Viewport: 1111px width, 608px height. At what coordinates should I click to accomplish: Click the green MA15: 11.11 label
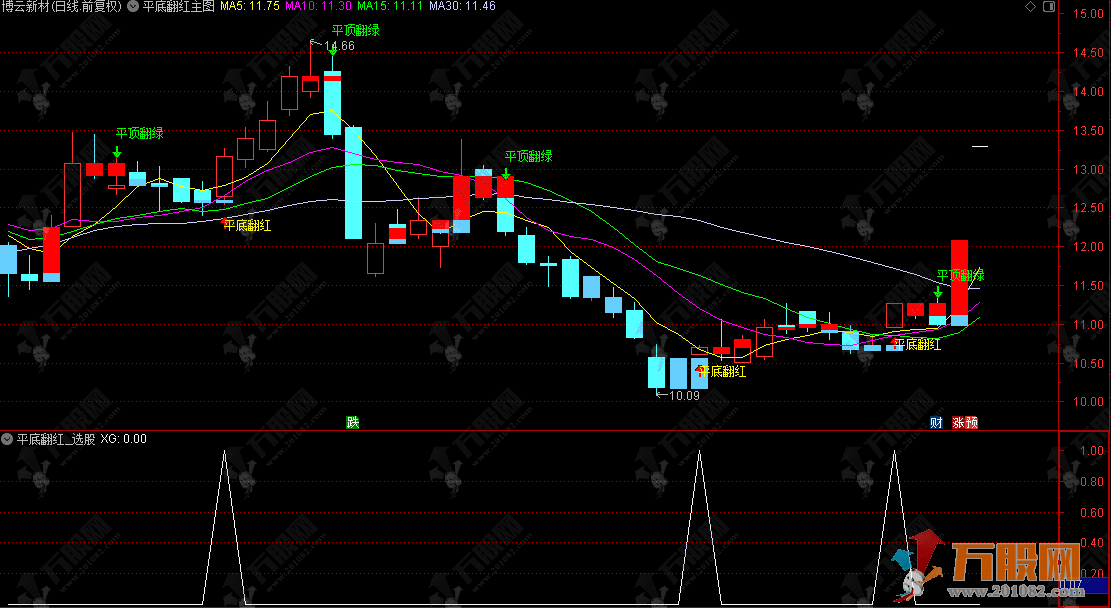point(390,6)
